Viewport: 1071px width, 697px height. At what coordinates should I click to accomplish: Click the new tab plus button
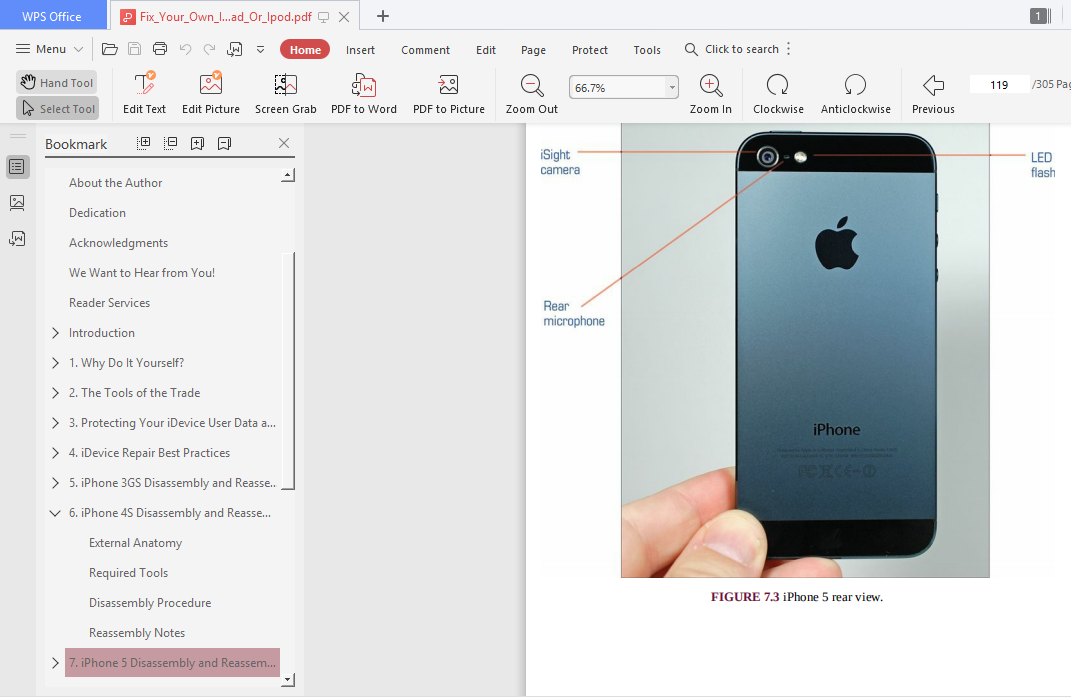382,16
